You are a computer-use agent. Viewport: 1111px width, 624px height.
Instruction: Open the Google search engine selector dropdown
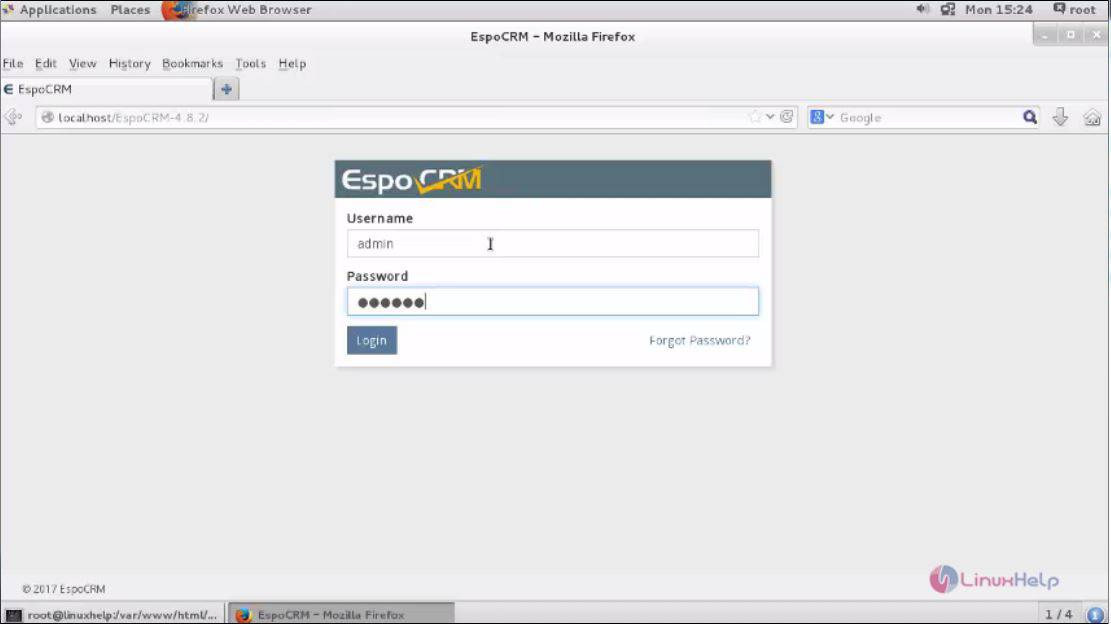pyautogui.click(x=822, y=117)
